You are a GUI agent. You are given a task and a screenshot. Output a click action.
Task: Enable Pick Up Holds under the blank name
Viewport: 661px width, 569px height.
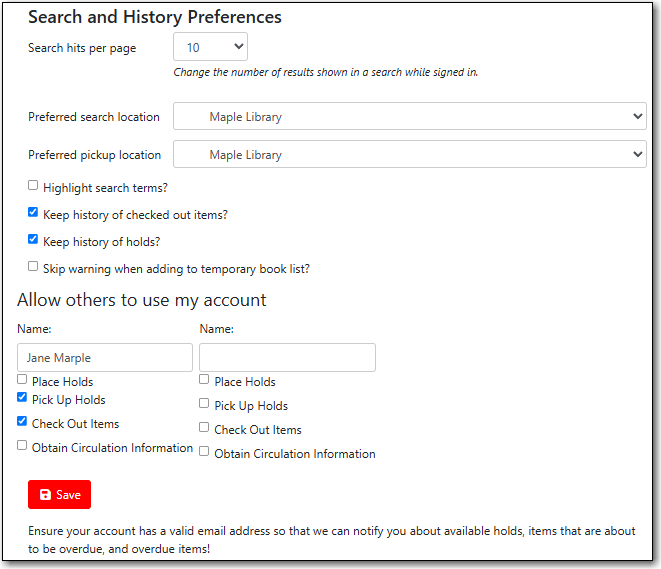204,404
